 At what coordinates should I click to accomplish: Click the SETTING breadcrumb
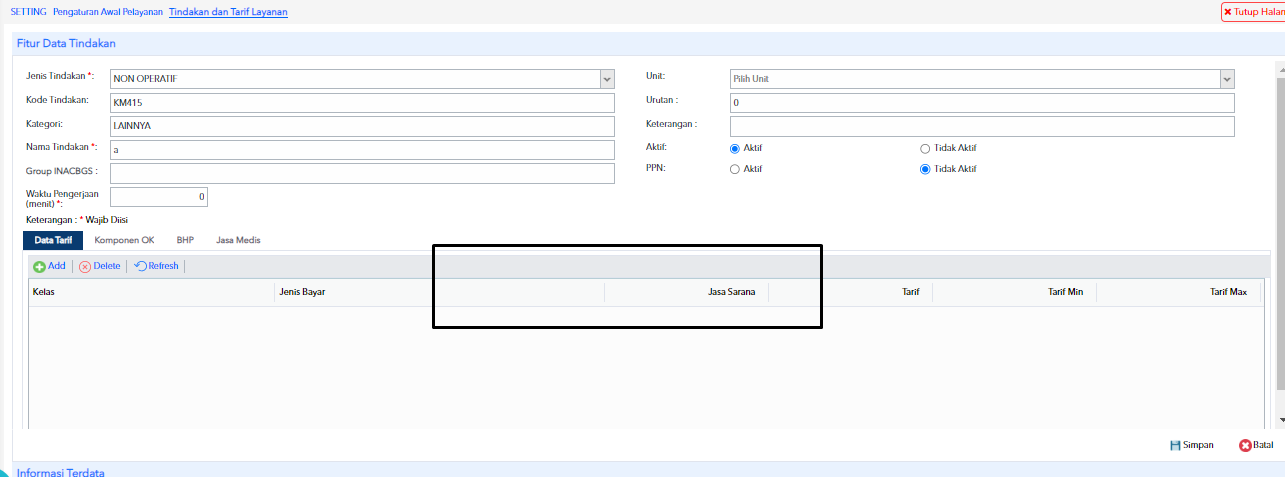tap(28, 12)
